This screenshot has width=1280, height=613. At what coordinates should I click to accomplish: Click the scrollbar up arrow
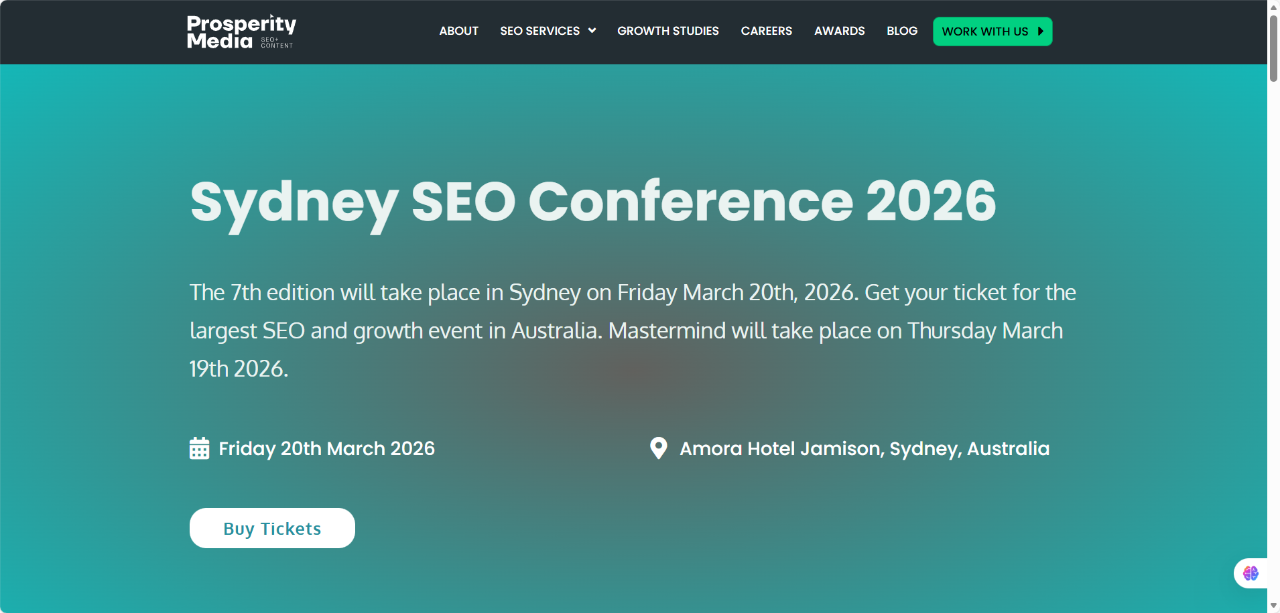[1273, 6]
